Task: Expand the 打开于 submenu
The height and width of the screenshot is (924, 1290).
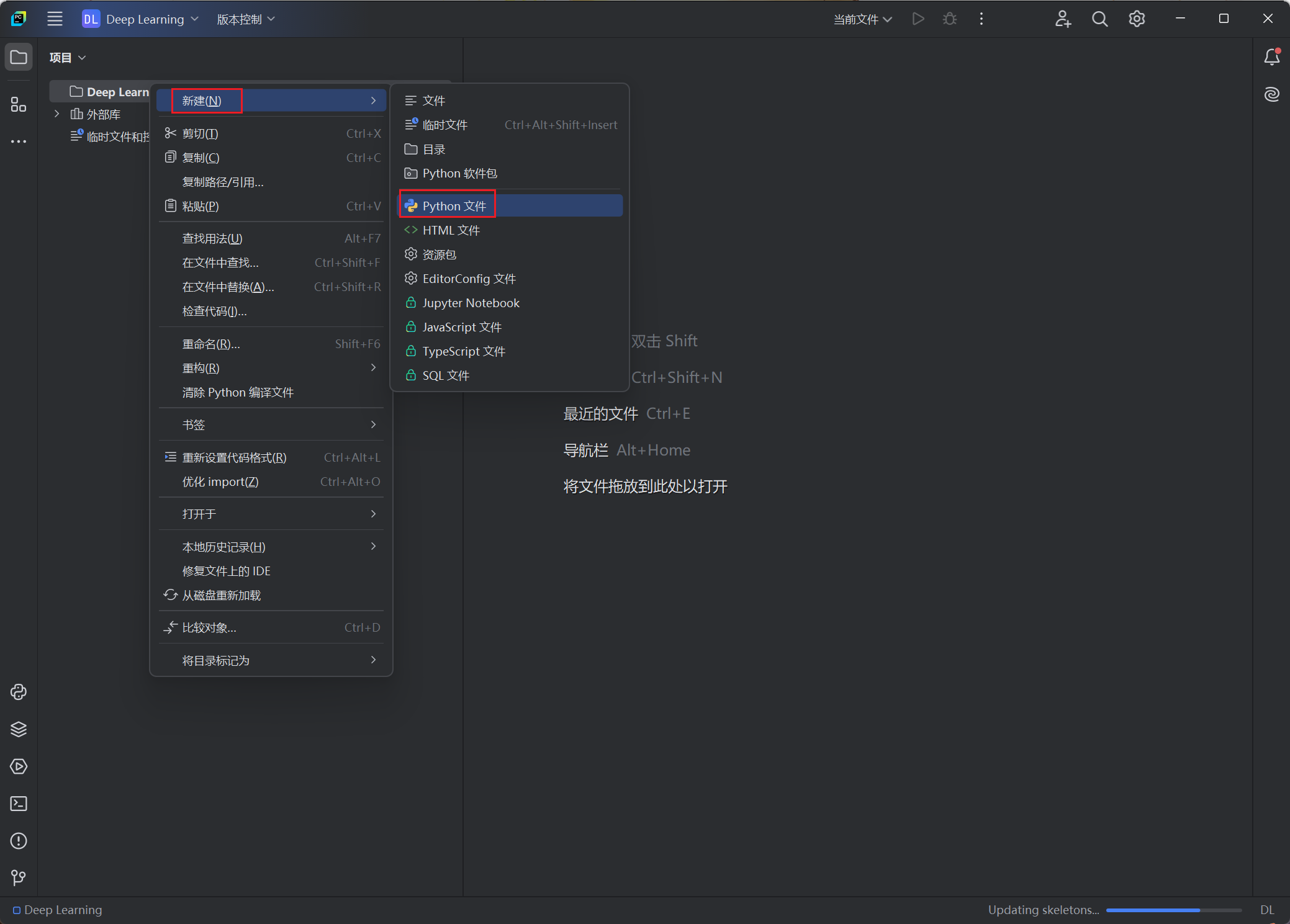Action: click(271, 514)
